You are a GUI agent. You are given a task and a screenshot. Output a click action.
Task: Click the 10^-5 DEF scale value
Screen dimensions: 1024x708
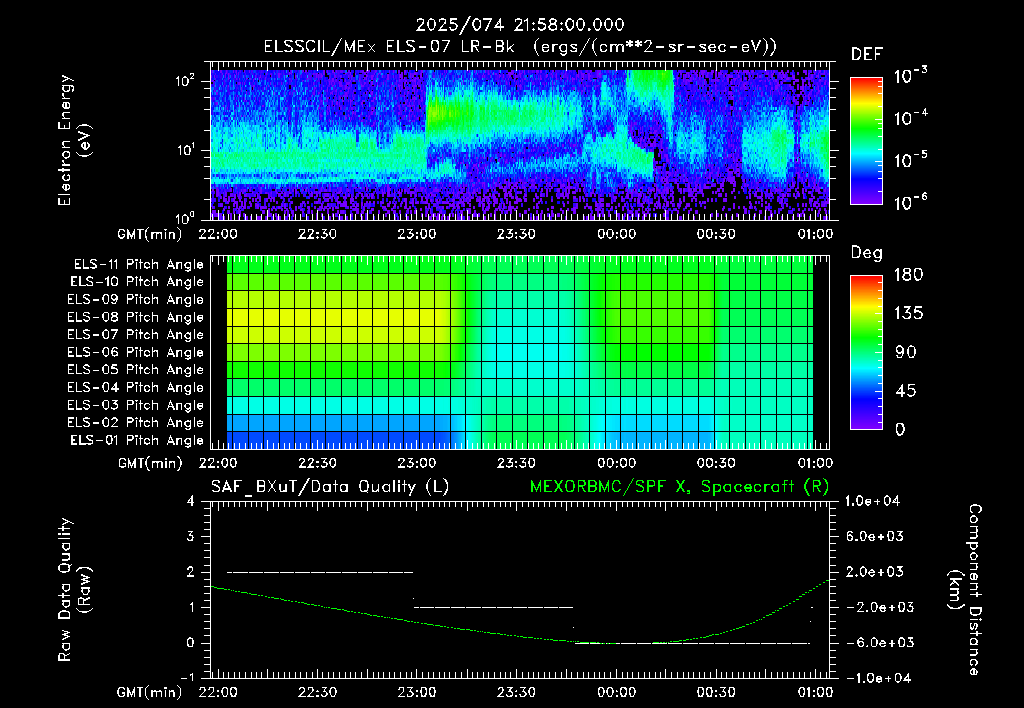(x=910, y=159)
